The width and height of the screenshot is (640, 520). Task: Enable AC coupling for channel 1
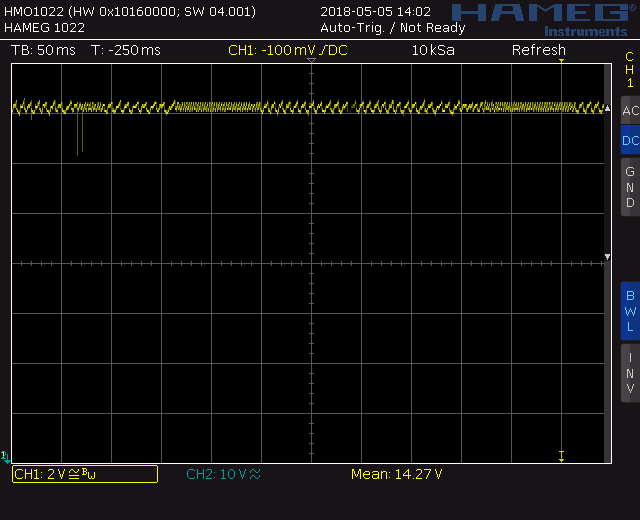pyautogui.click(x=630, y=111)
